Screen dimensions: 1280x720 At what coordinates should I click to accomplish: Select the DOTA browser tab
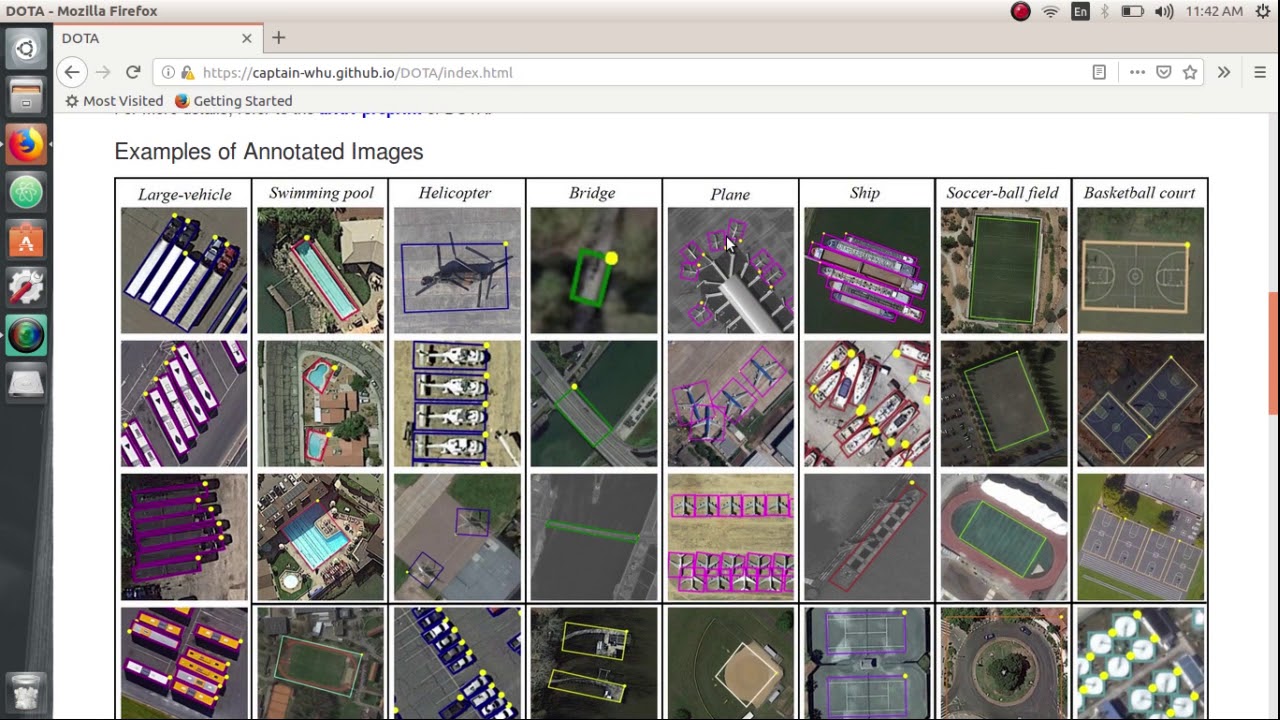(x=156, y=38)
